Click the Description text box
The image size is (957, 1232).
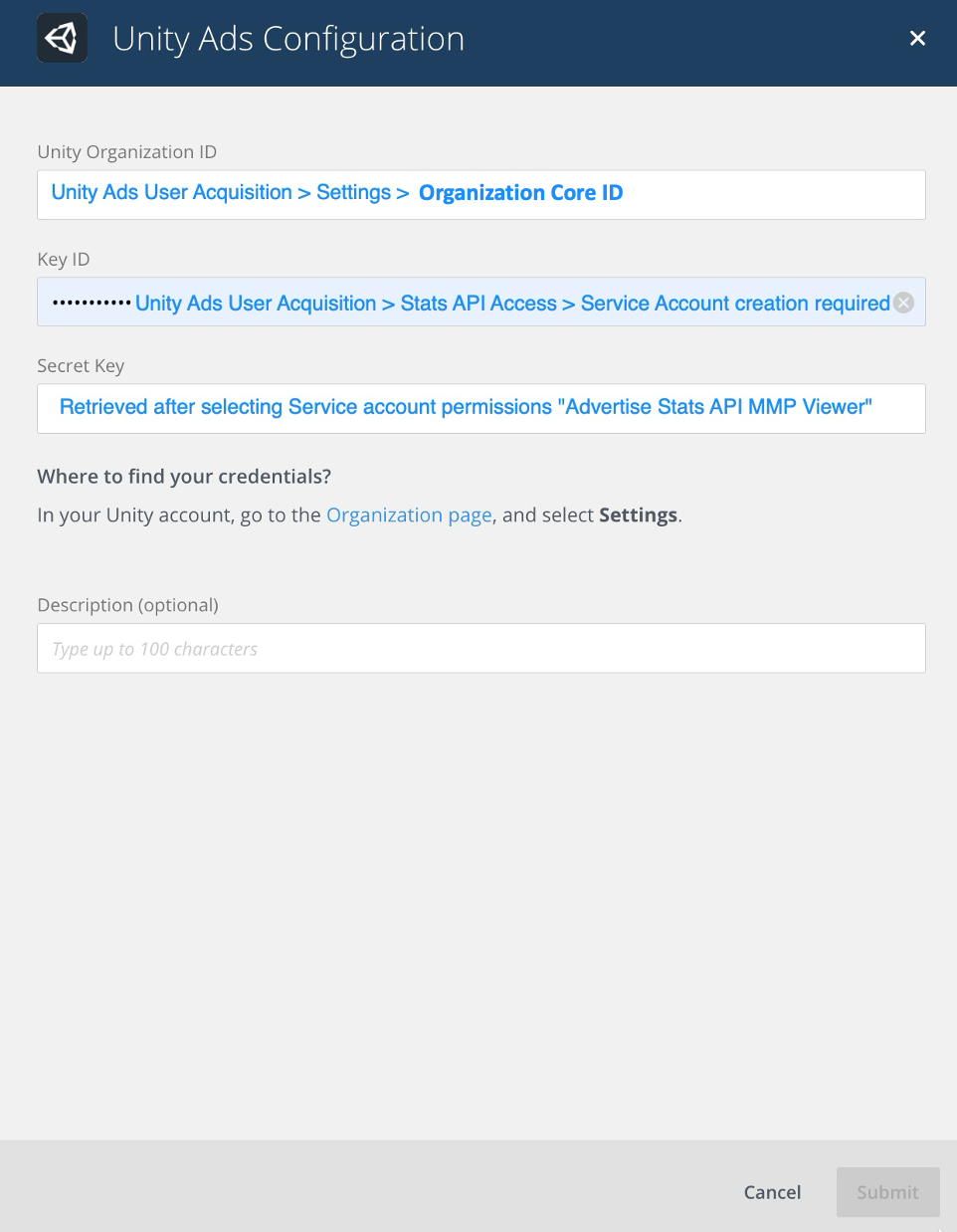481,649
